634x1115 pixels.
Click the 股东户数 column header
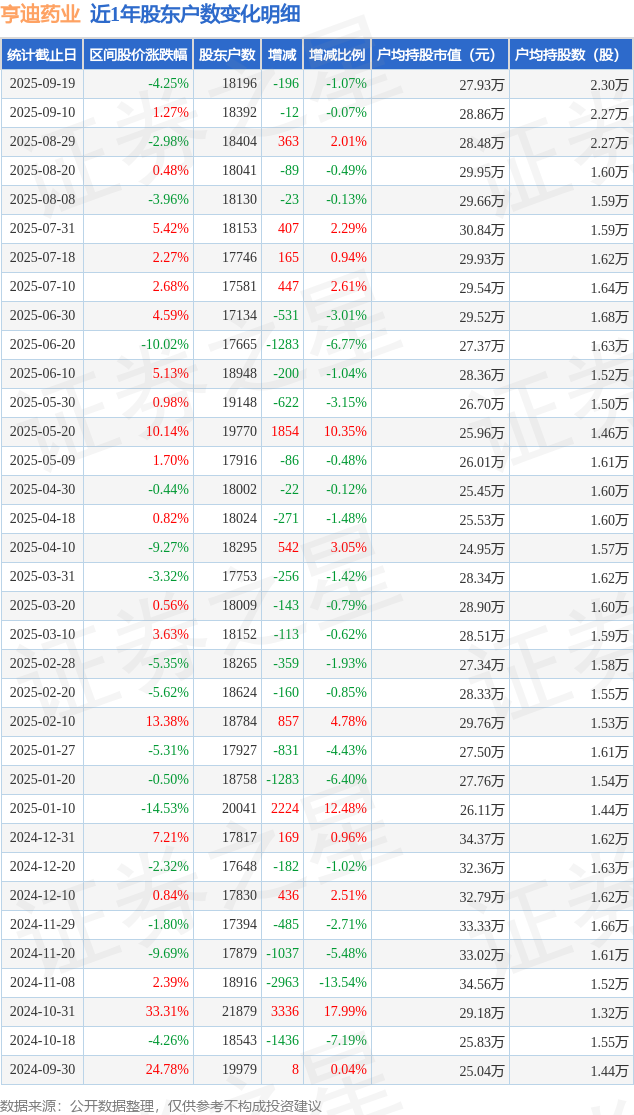(x=227, y=55)
